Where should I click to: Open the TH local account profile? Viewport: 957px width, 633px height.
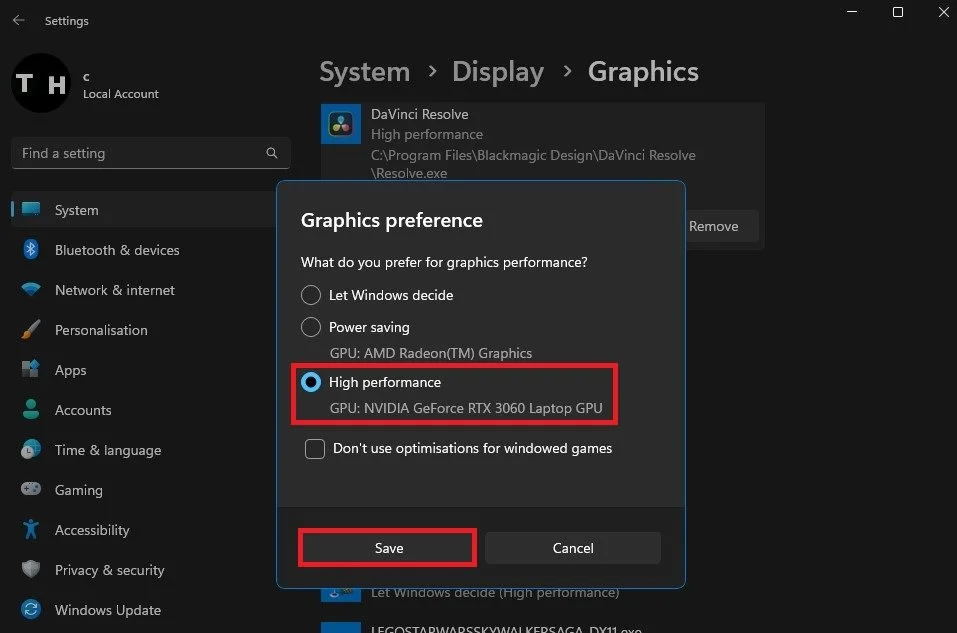point(40,83)
